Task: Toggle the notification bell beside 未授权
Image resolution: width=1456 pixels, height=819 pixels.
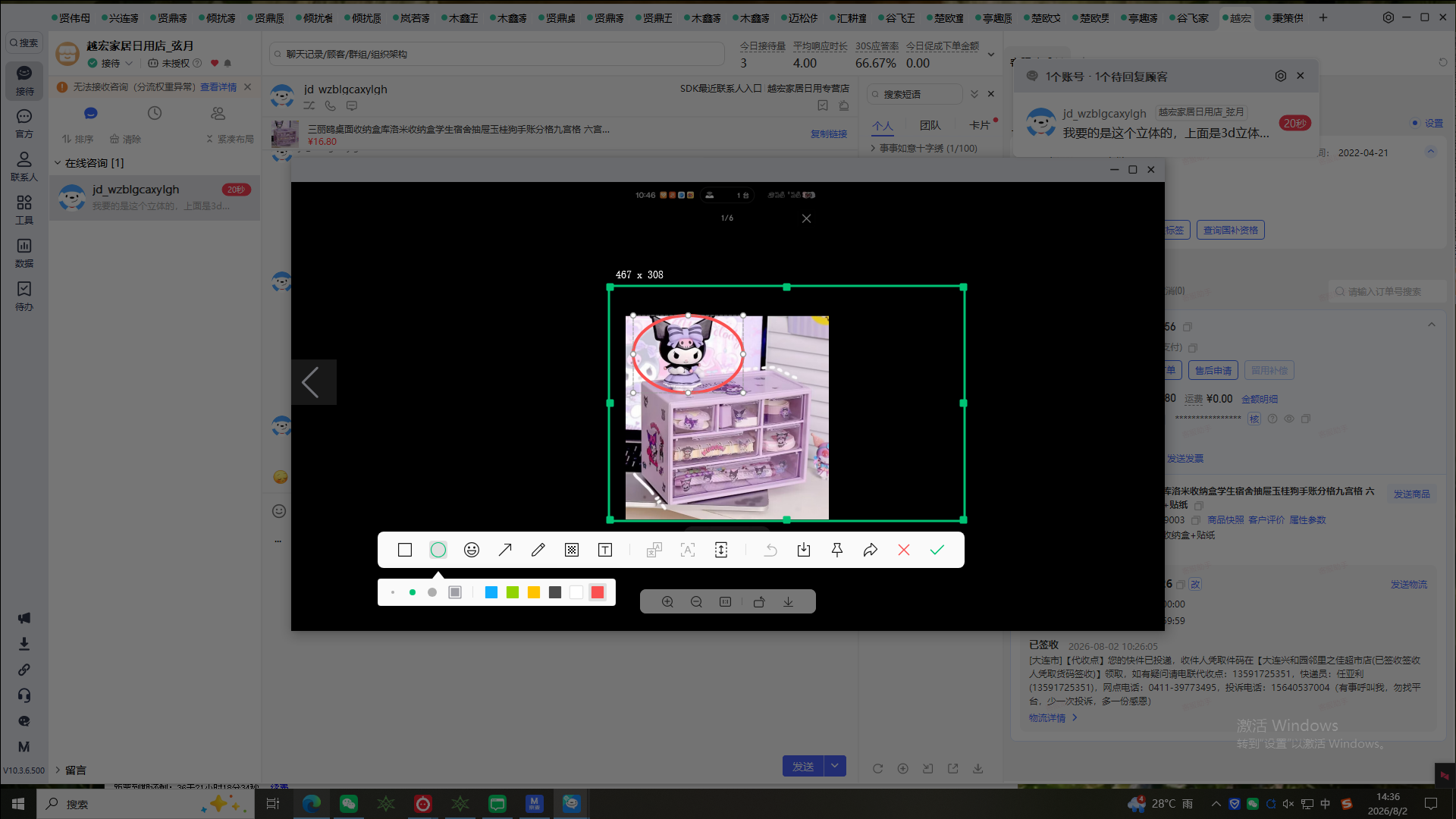Action: (227, 63)
